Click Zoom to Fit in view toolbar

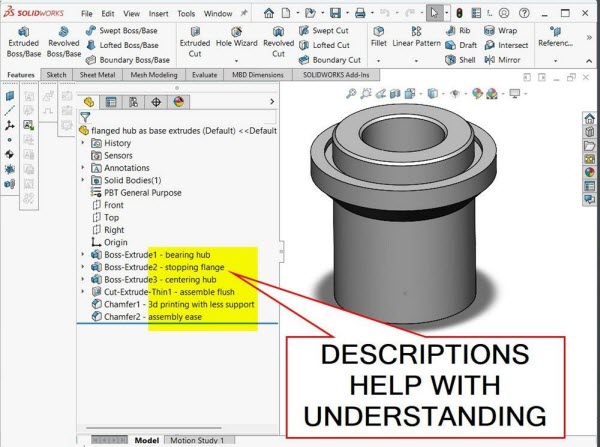351,93
